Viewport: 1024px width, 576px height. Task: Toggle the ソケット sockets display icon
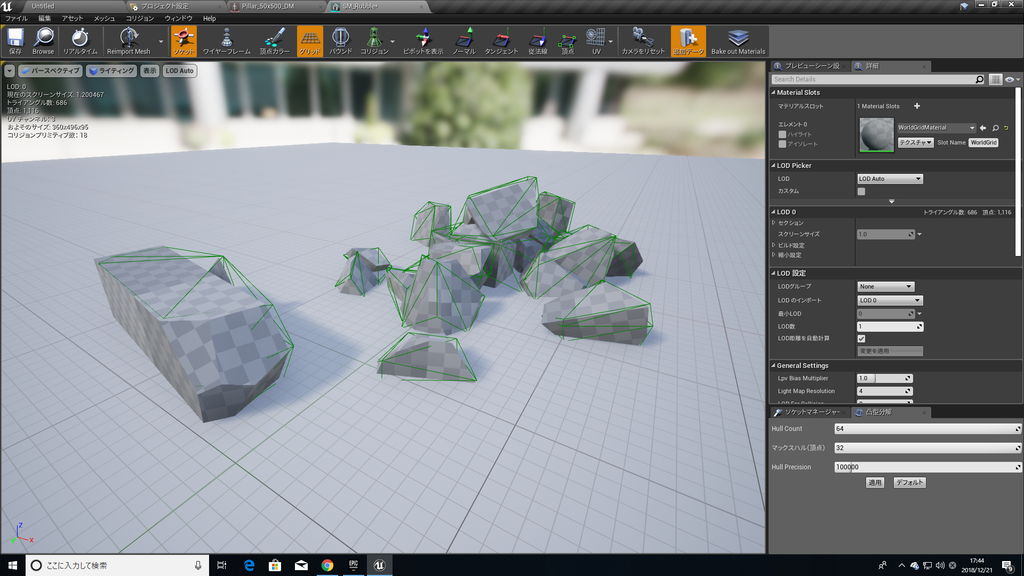point(184,41)
